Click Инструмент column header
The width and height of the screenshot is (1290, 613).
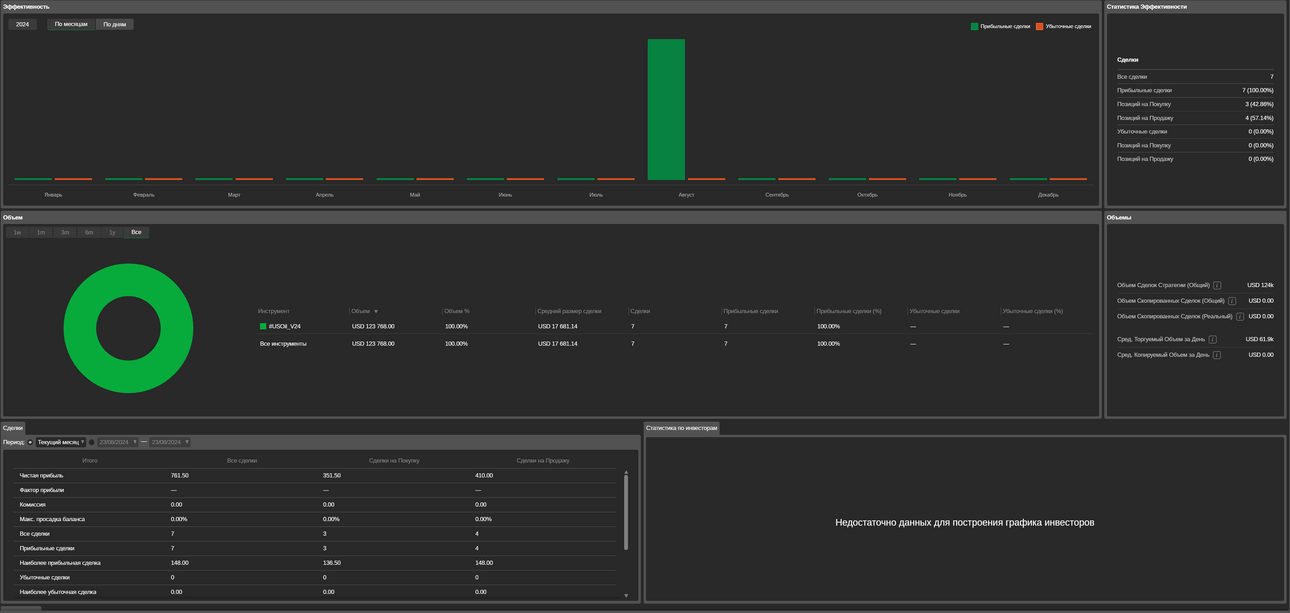[274, 311]
